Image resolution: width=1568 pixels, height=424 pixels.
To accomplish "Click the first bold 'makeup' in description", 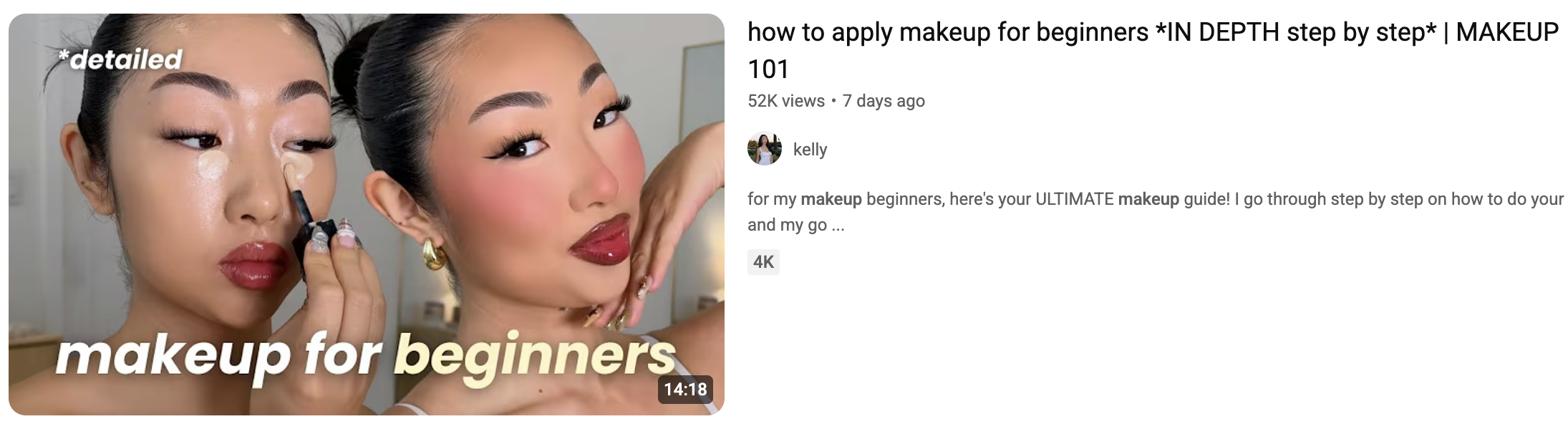I will pos(831,199).
